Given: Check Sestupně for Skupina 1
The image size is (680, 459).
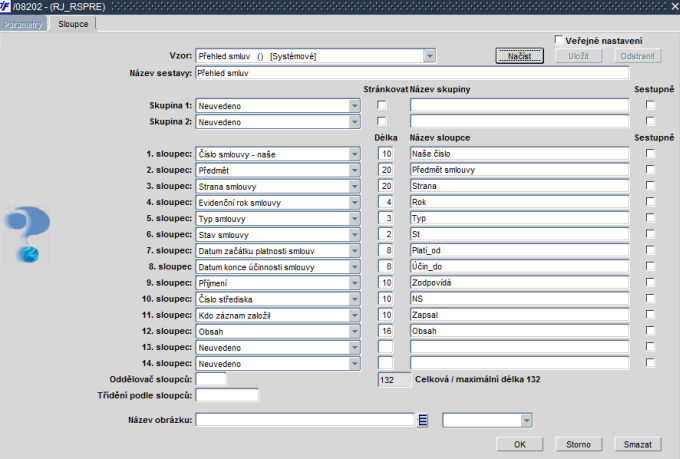Looking at the screenshot, I should coord(650,105).
